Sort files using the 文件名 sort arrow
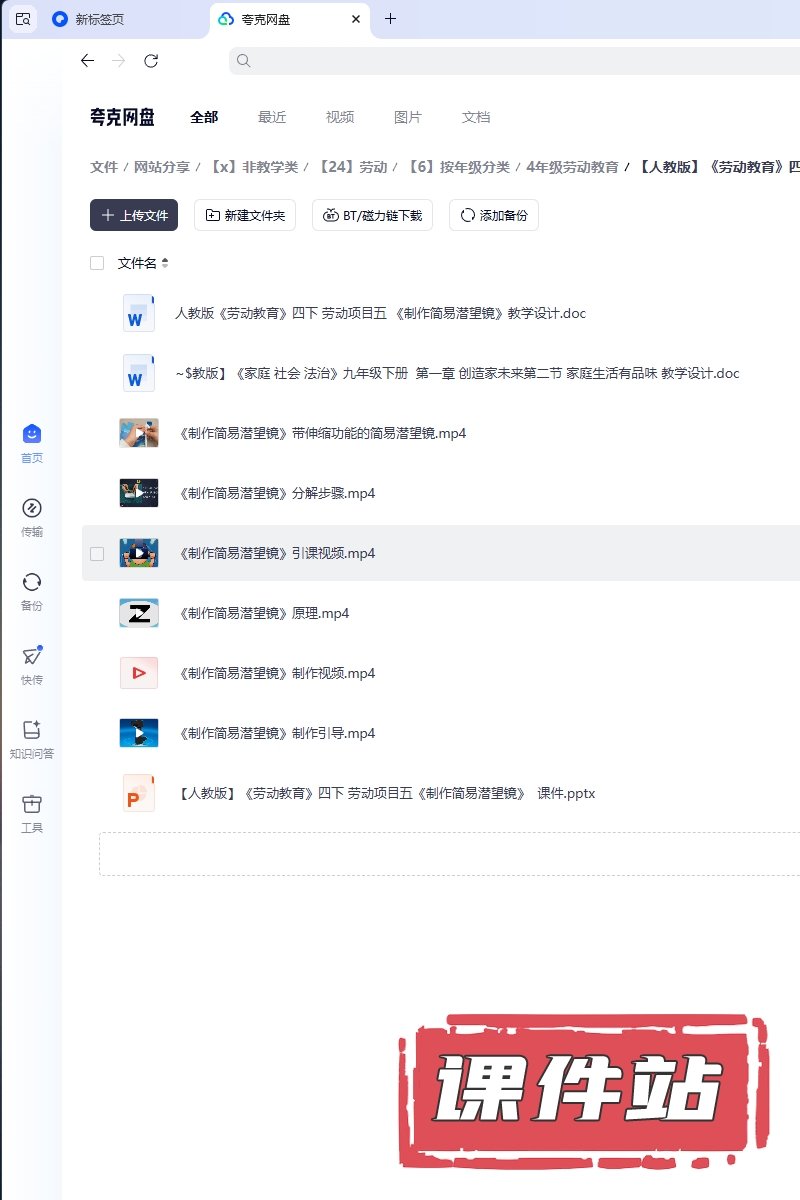 pyautogui.click(x=165, y=263)
